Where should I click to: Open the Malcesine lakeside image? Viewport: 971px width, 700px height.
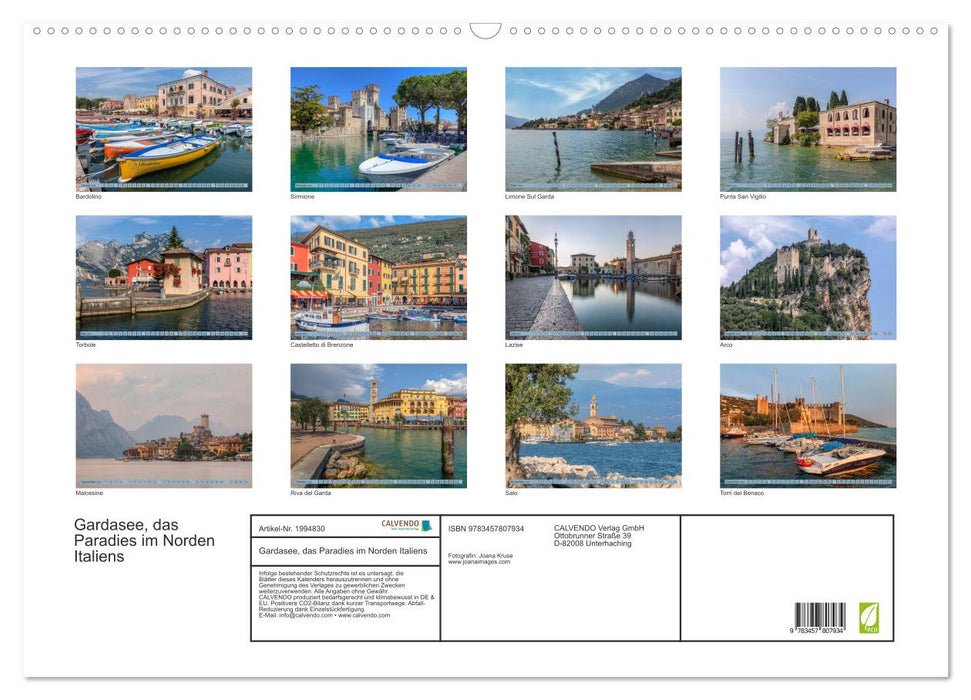tap(163, 426)
